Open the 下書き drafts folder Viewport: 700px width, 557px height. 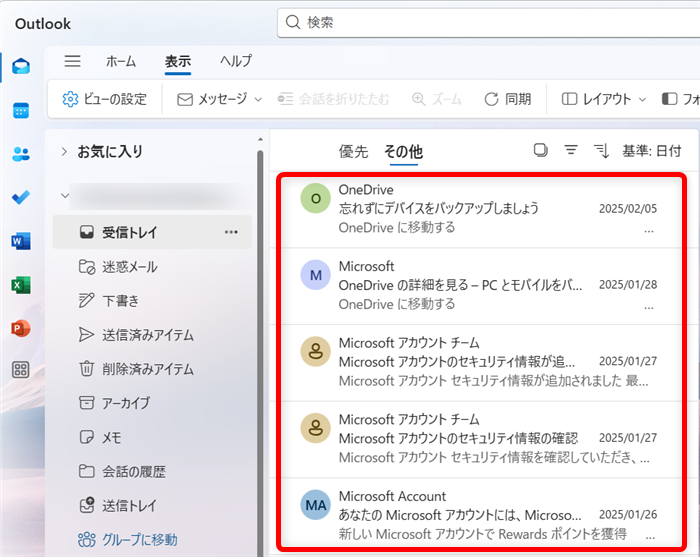coord(152,301)
